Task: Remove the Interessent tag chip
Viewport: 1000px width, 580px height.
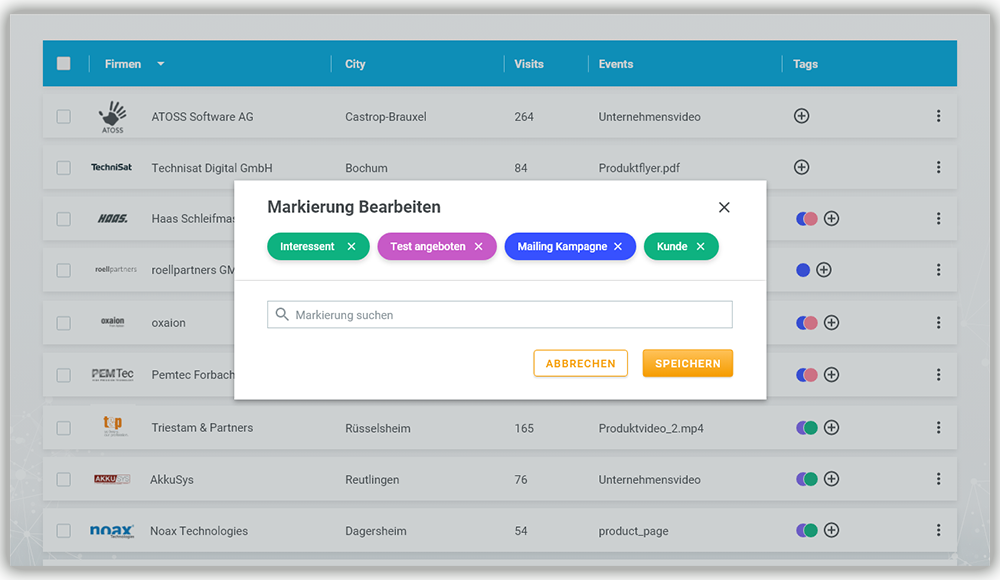Action: [351, 247]
